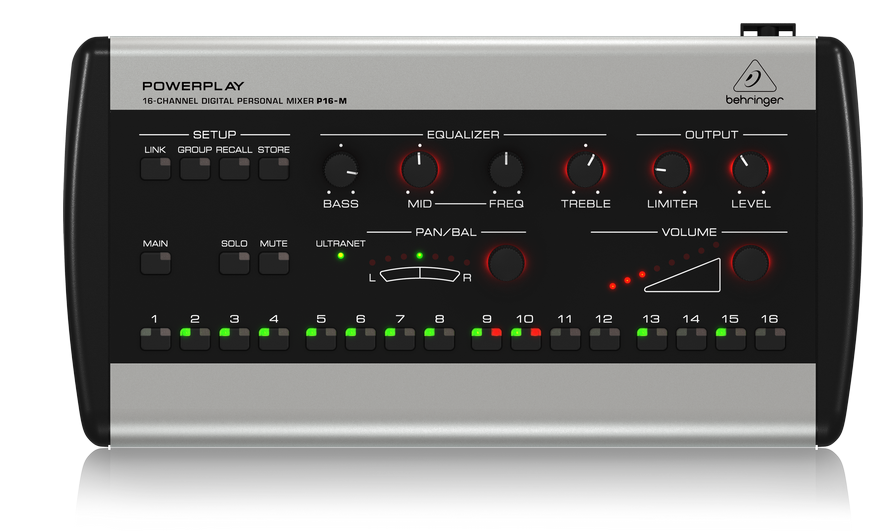Select channel 16 button
The width and height of the screenshot is (883, 531).
point(769,340)
